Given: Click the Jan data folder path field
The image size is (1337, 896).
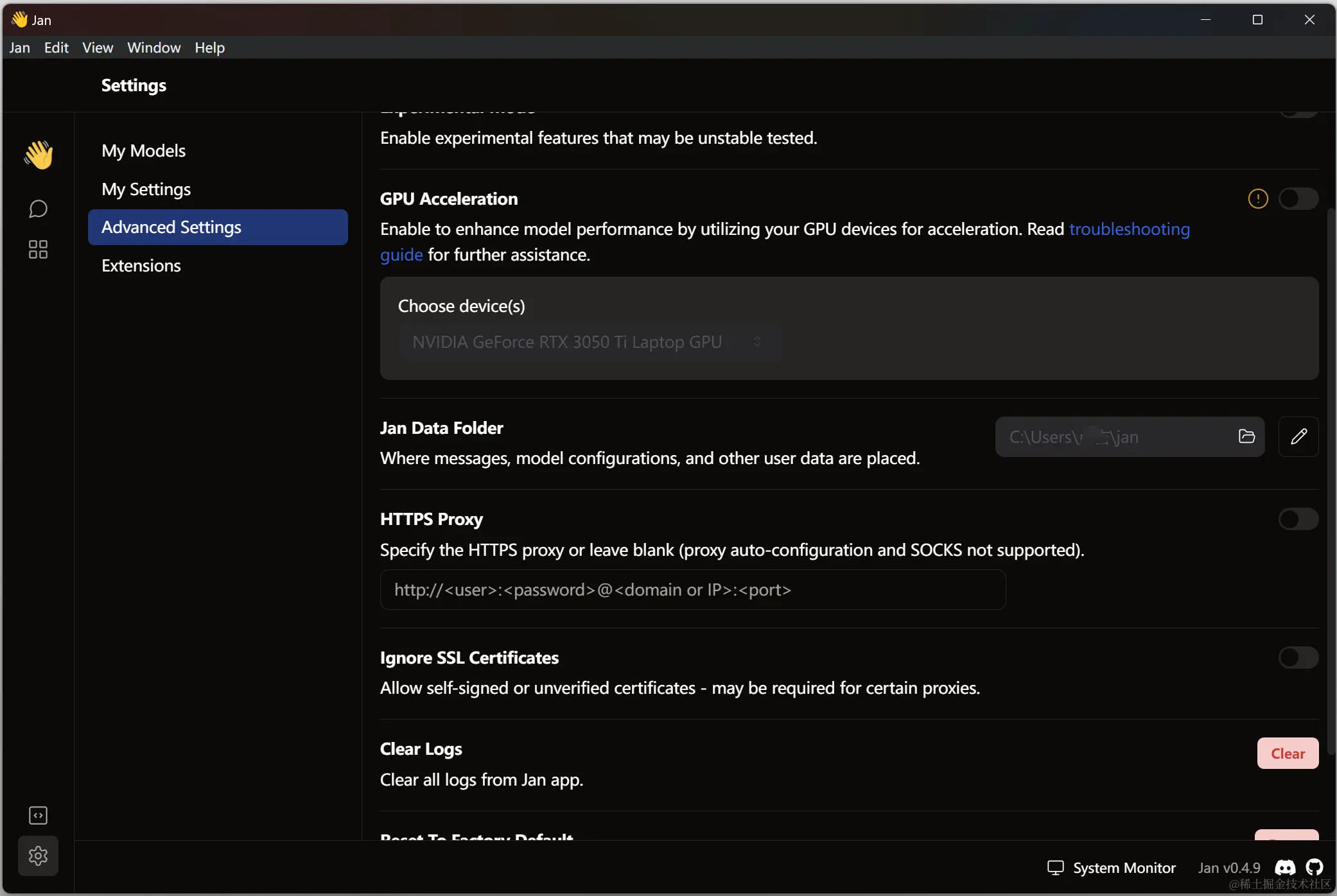Looking at the screenshot, I should click(x=1130, y=436).
